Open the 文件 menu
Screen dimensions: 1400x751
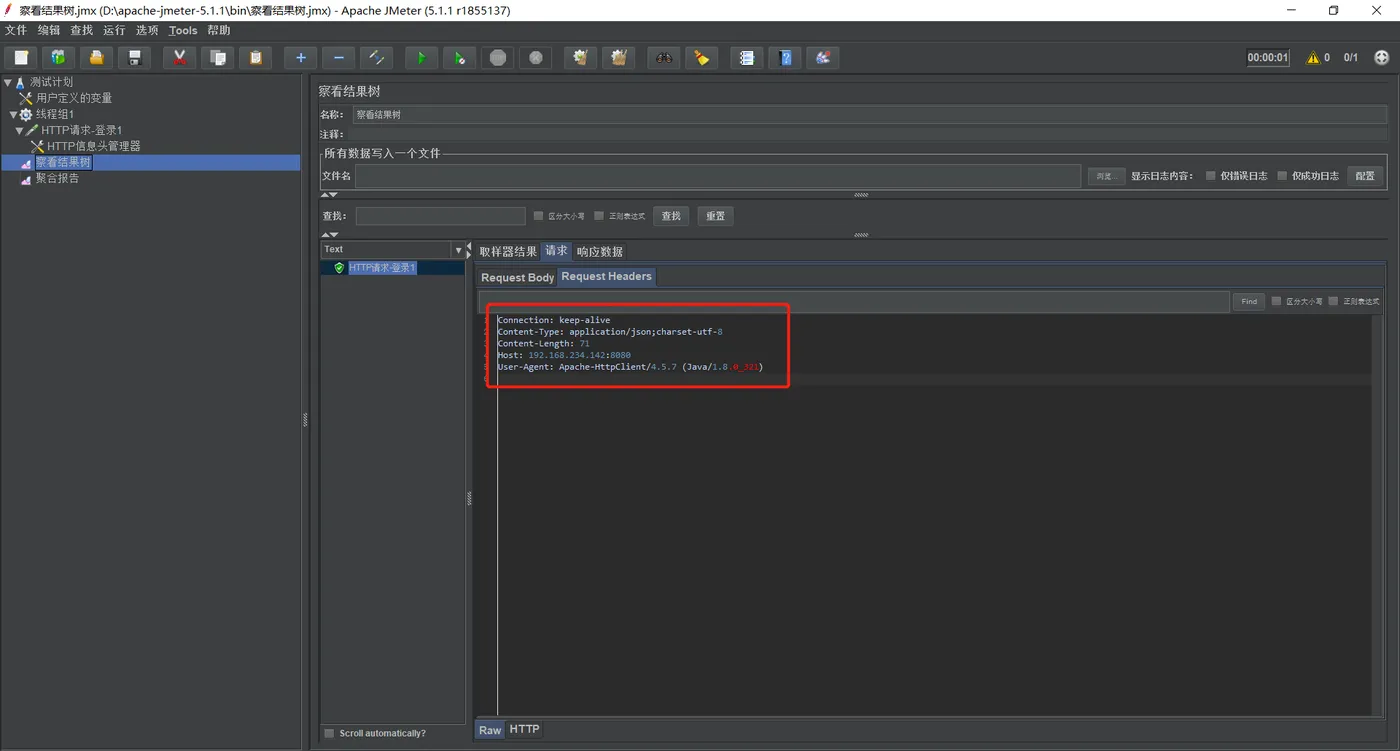pos(16,31)
